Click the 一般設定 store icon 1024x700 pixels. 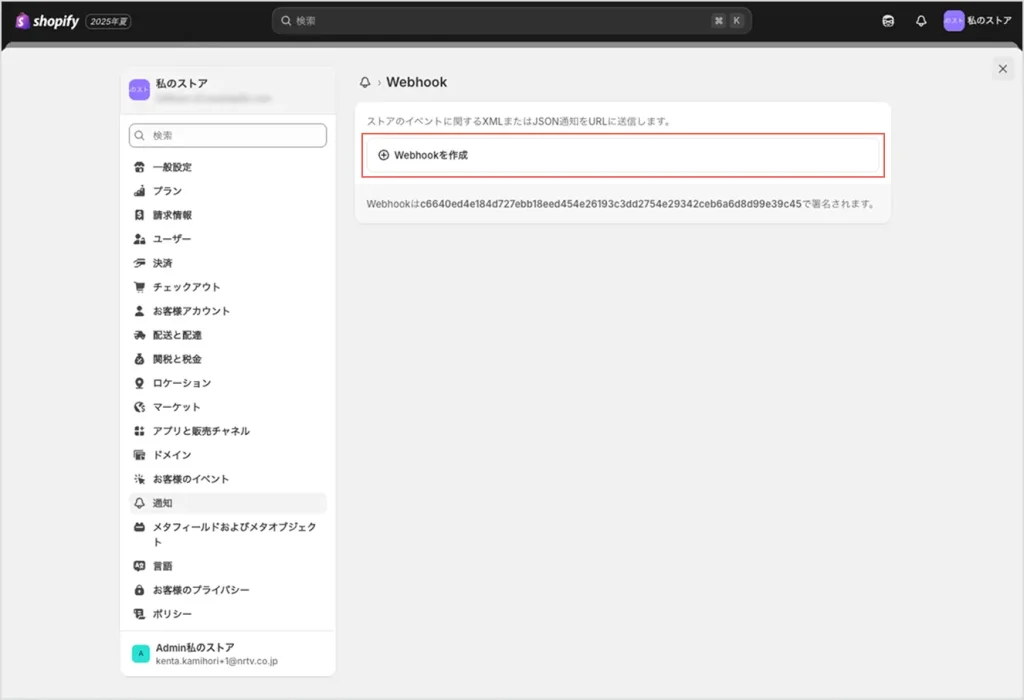pos(140,167)
